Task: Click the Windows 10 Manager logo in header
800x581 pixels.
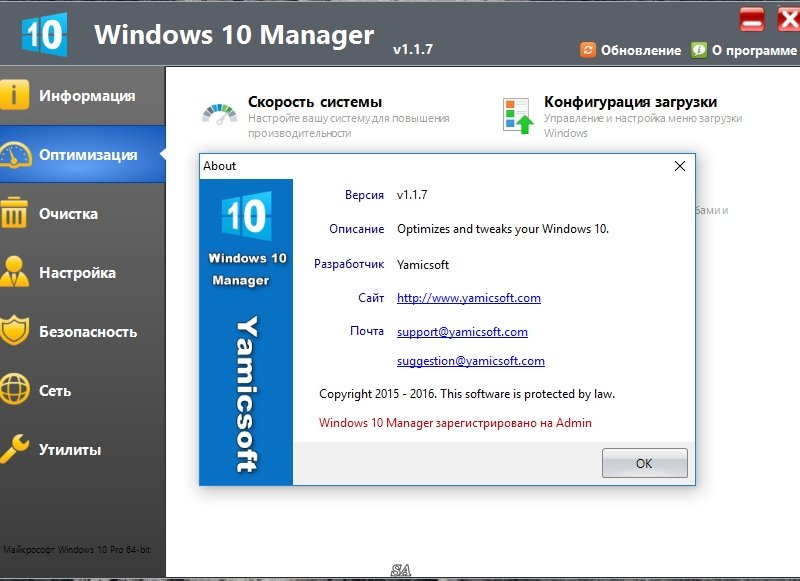Action: (44, 34)
